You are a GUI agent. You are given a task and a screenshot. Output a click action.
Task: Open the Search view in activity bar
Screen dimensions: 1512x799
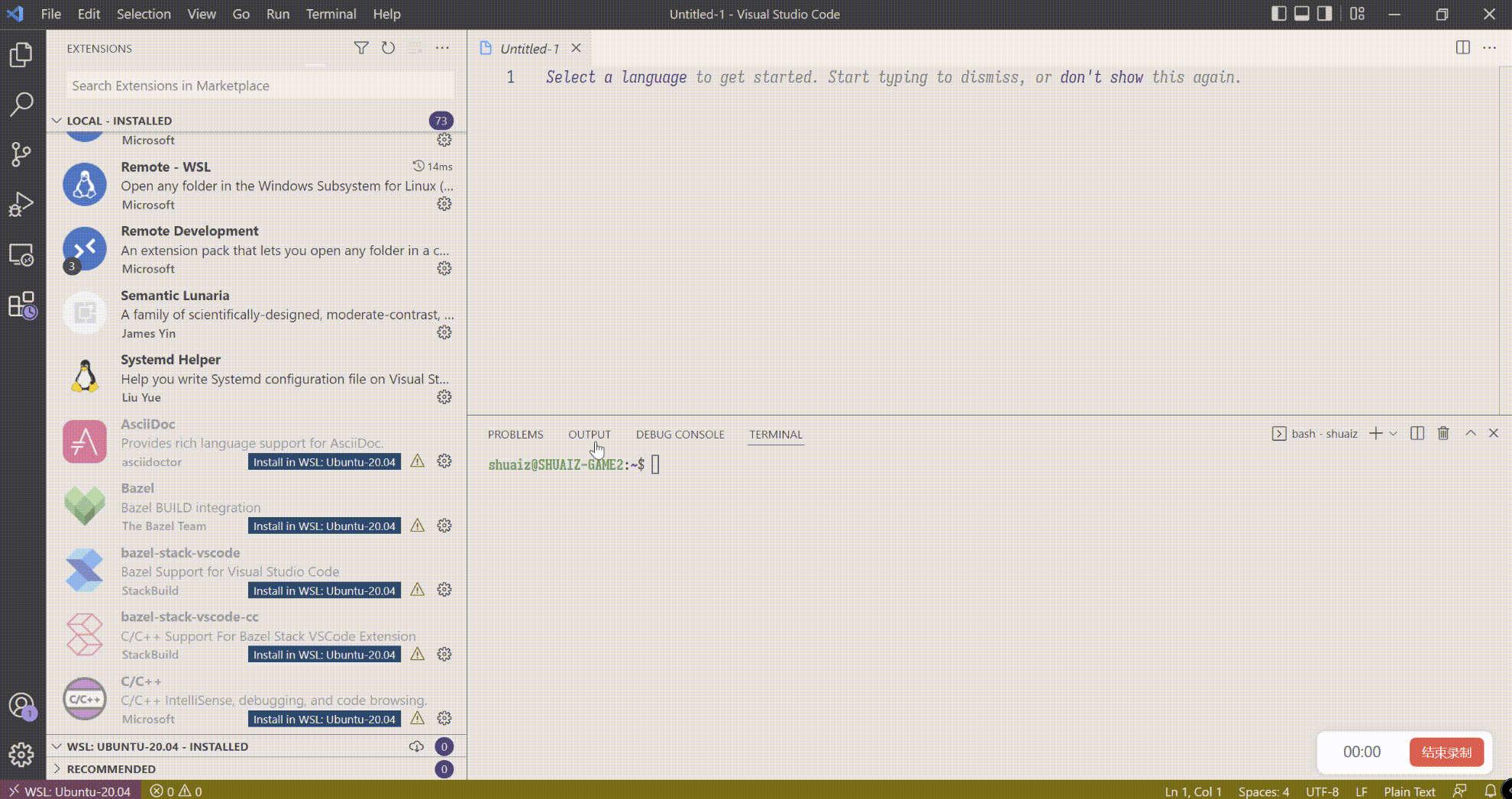coord(21,104)
